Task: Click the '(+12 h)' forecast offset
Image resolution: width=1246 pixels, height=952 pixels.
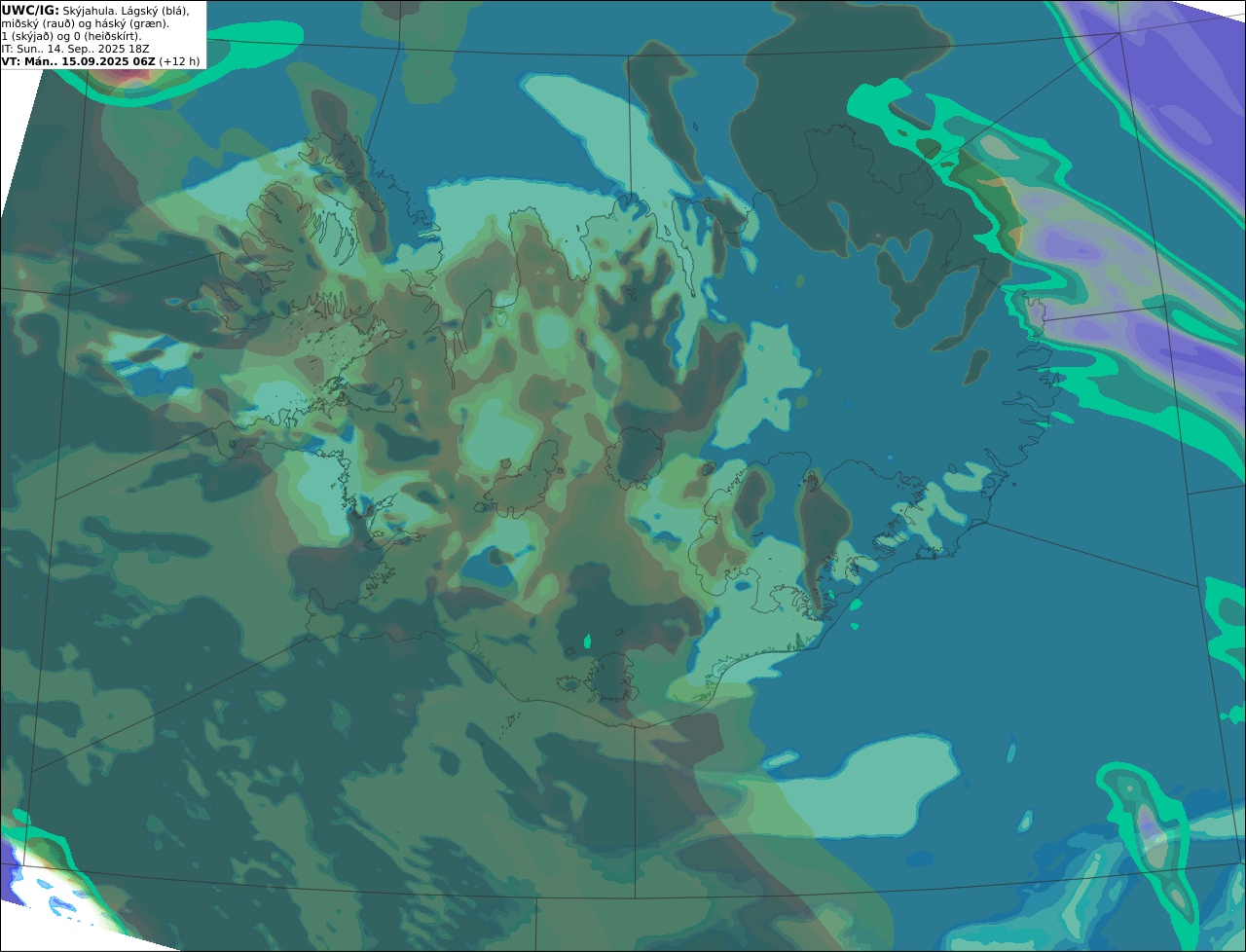Action: (x=179, y=60)
